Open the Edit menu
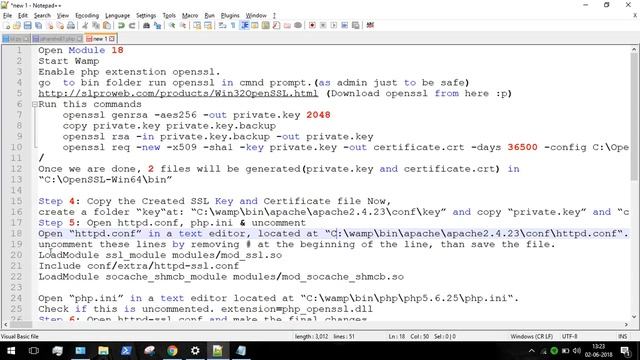This screenshot has width=640, height=360. point(23,16)
